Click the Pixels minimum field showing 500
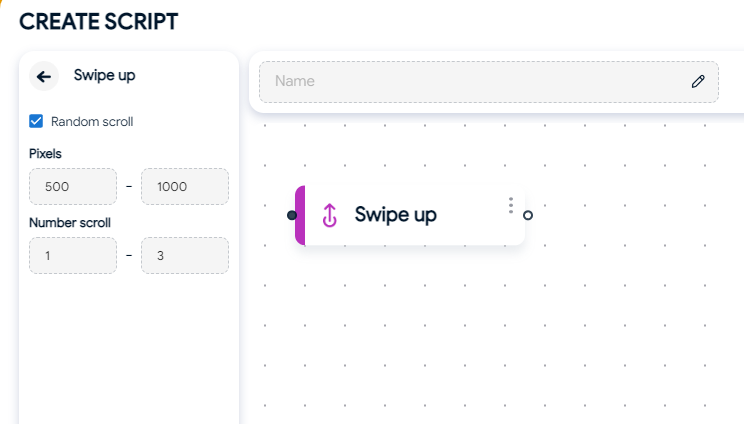Viewport: 744px width, 424px height. (x=73, y=186)
